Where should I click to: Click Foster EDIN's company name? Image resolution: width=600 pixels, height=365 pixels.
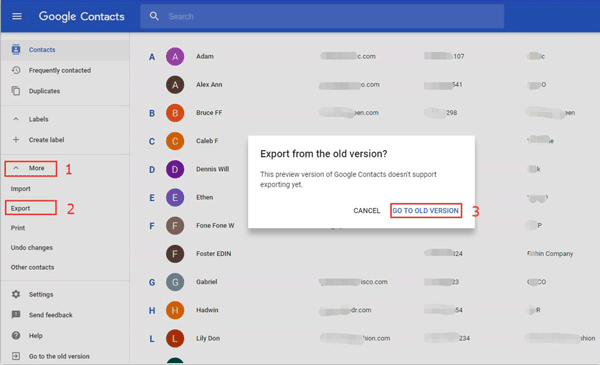click(x=550, y=254)
